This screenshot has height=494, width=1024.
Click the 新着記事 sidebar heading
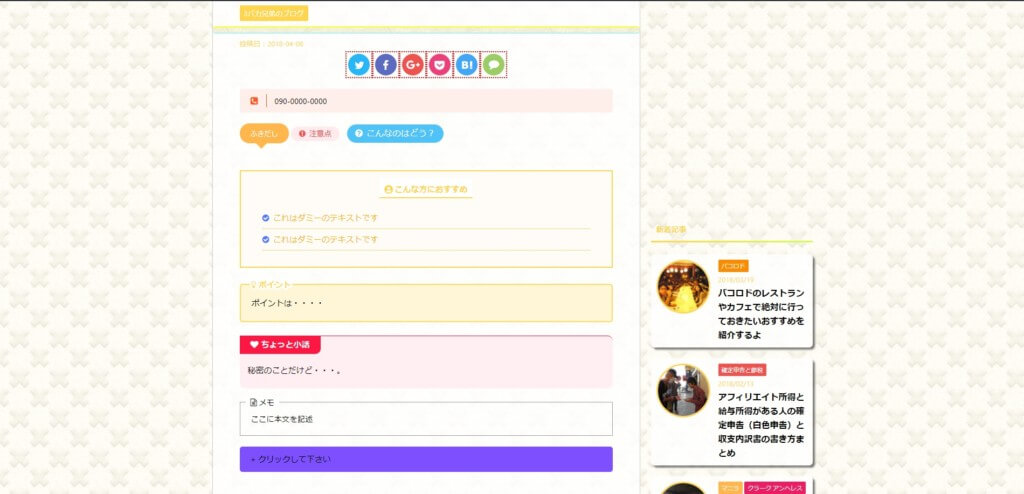pyautogui.click(x=671, y=229)
